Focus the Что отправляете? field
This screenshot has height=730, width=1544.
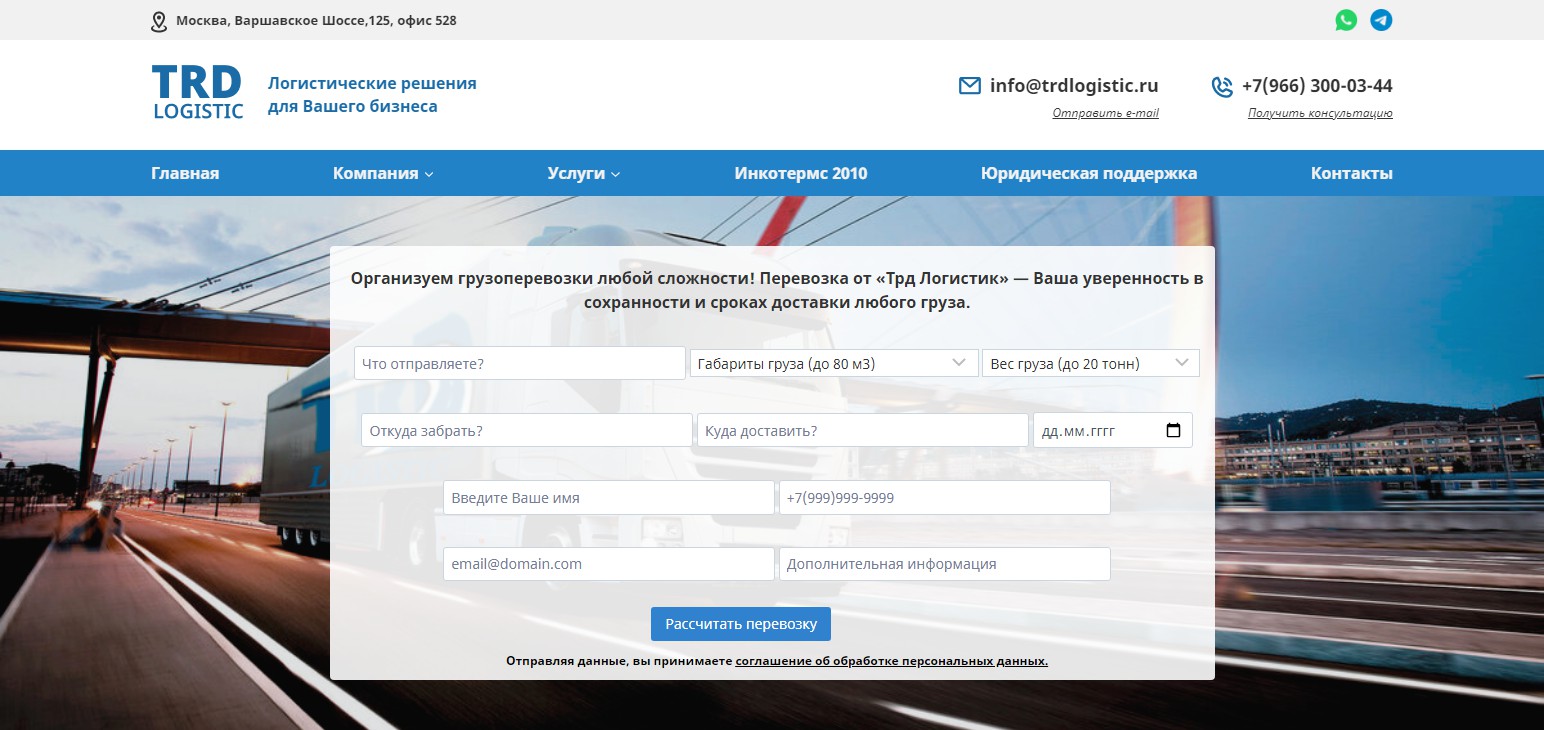point(520,363)
